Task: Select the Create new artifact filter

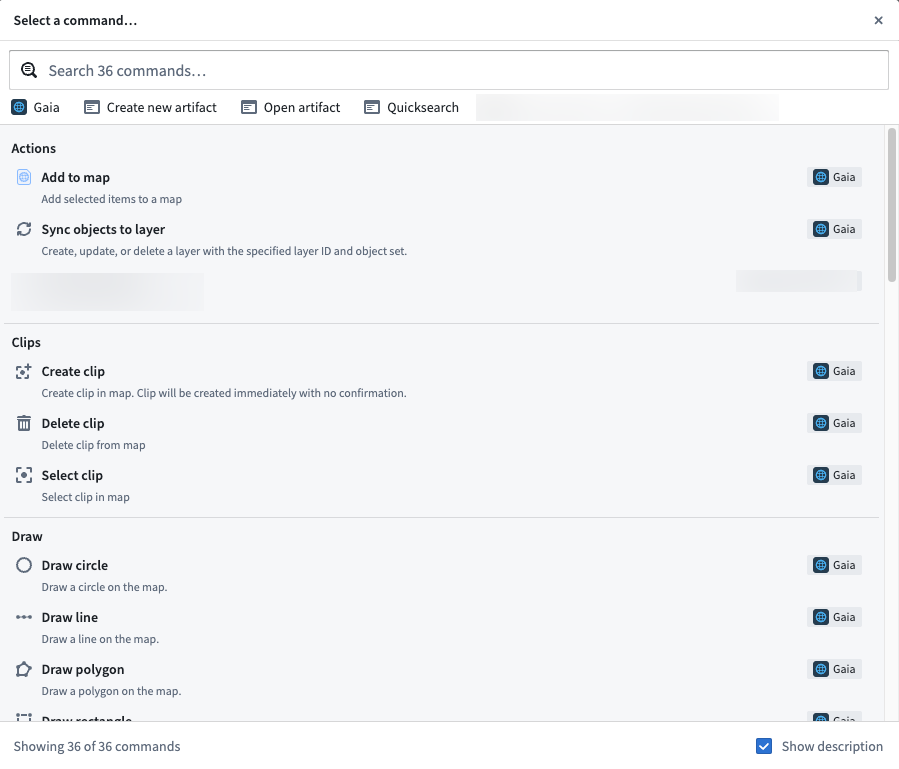Action: pyautogui.click(x=150, y=107)
